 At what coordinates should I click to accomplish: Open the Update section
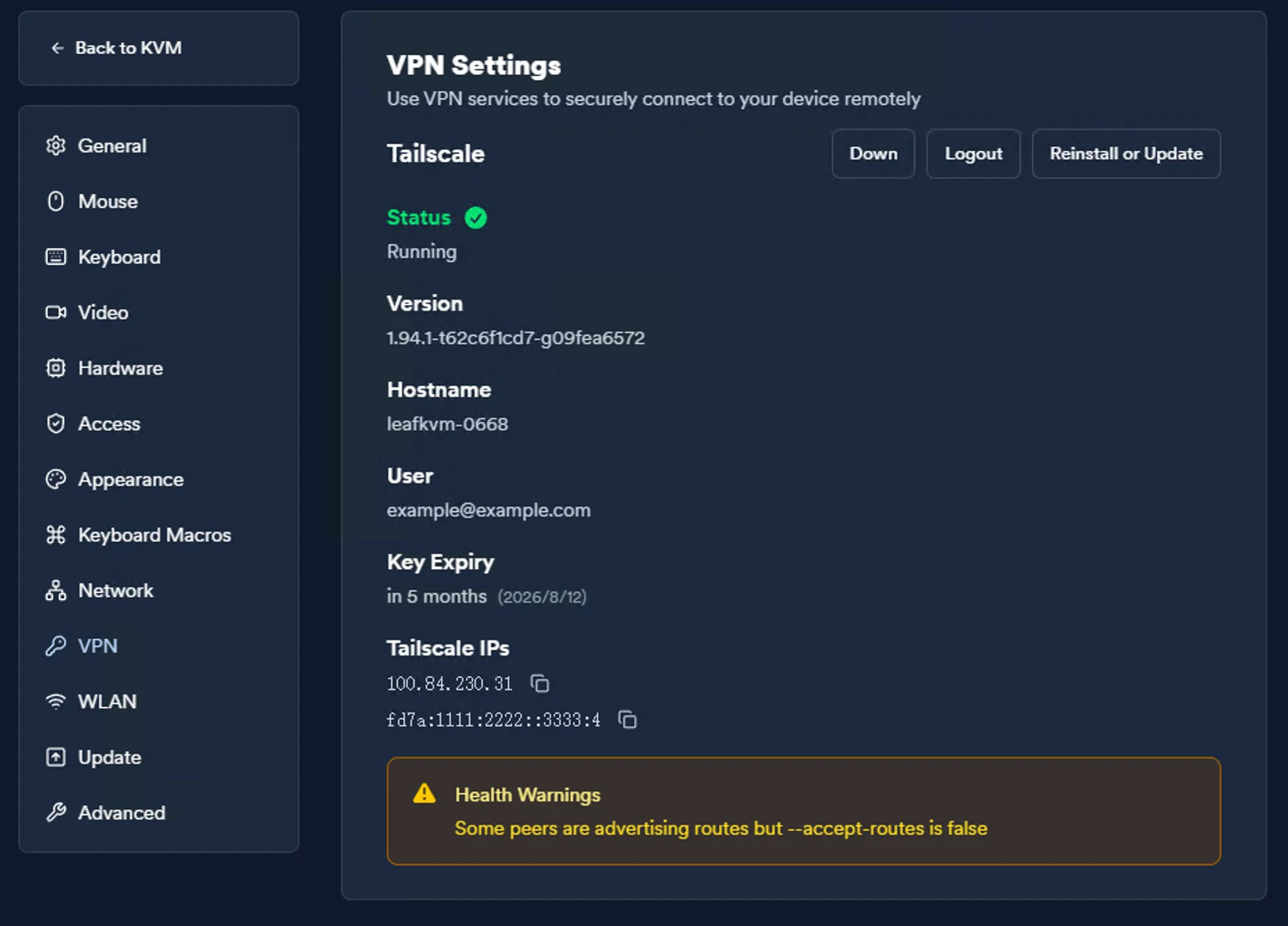109,757
